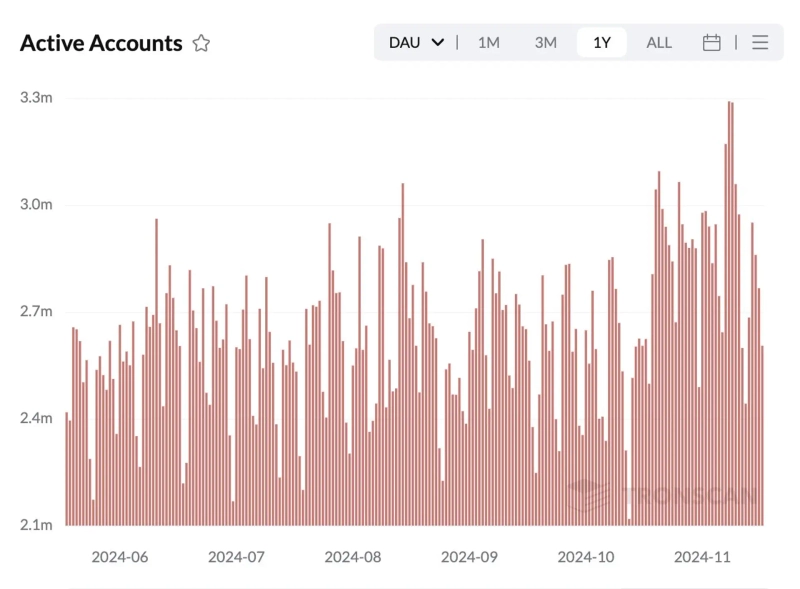Switch to the 1M time range
The width and height of the screenshot is (800, 589).
[x=488, y=42]
